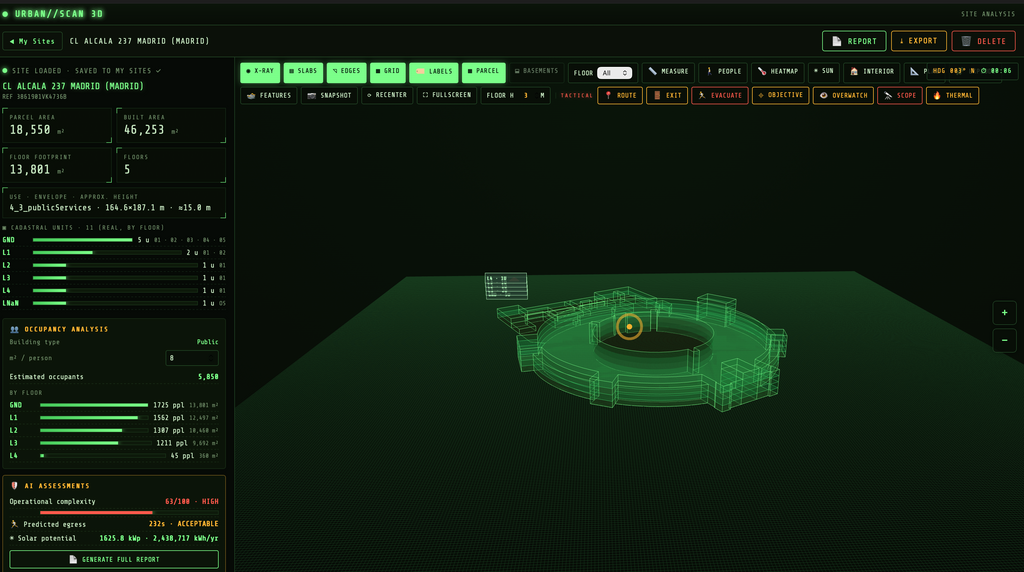Click the EXPORT download button
The height and width of the screenshot is (572, 1024).
tap(918, 41)
